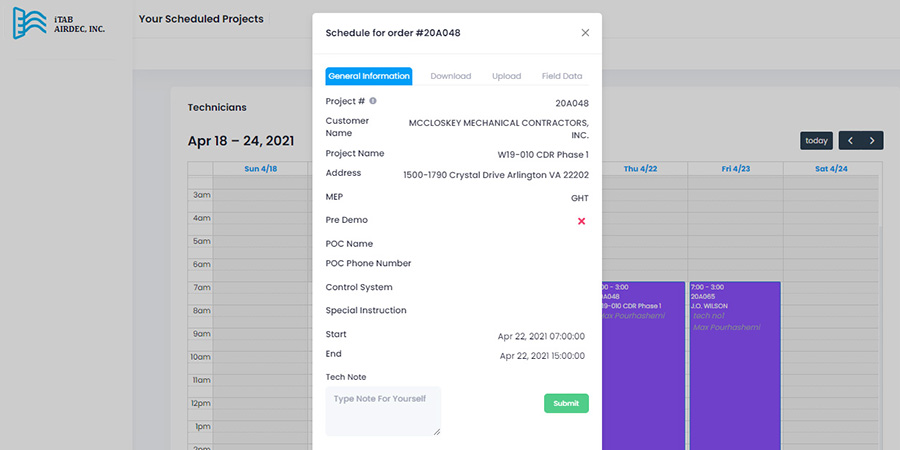The width and height of the screenshot is (900, 450).
Task: Click the Your Scheduled Projects heading
Action: point(201,19)
